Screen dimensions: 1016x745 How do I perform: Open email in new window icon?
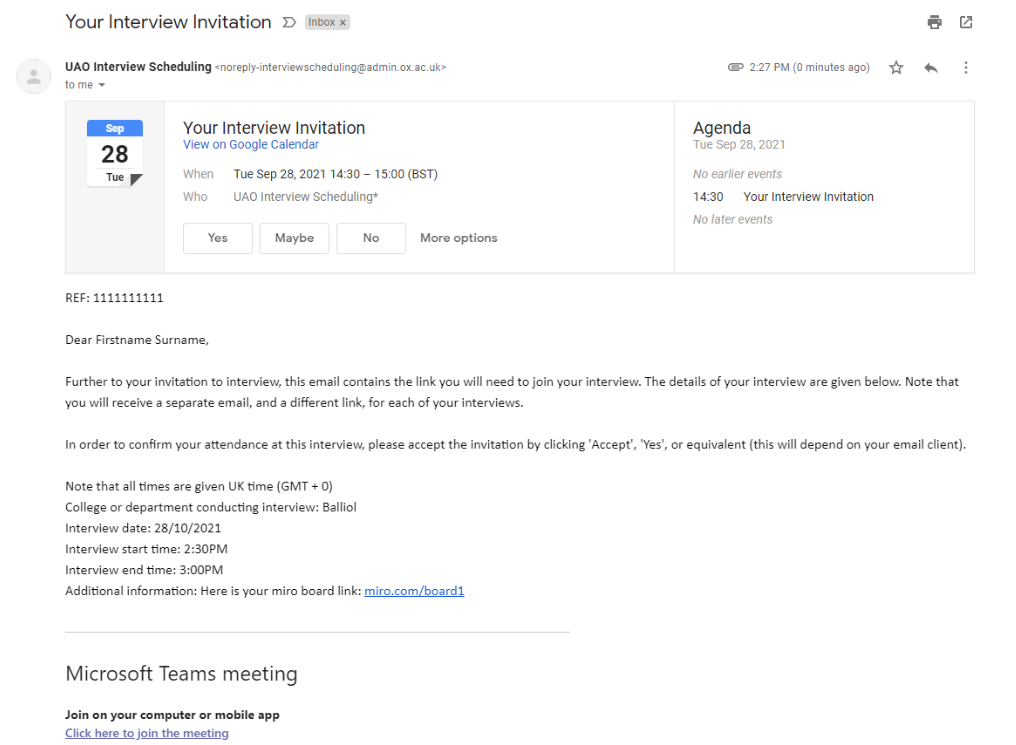965,23
